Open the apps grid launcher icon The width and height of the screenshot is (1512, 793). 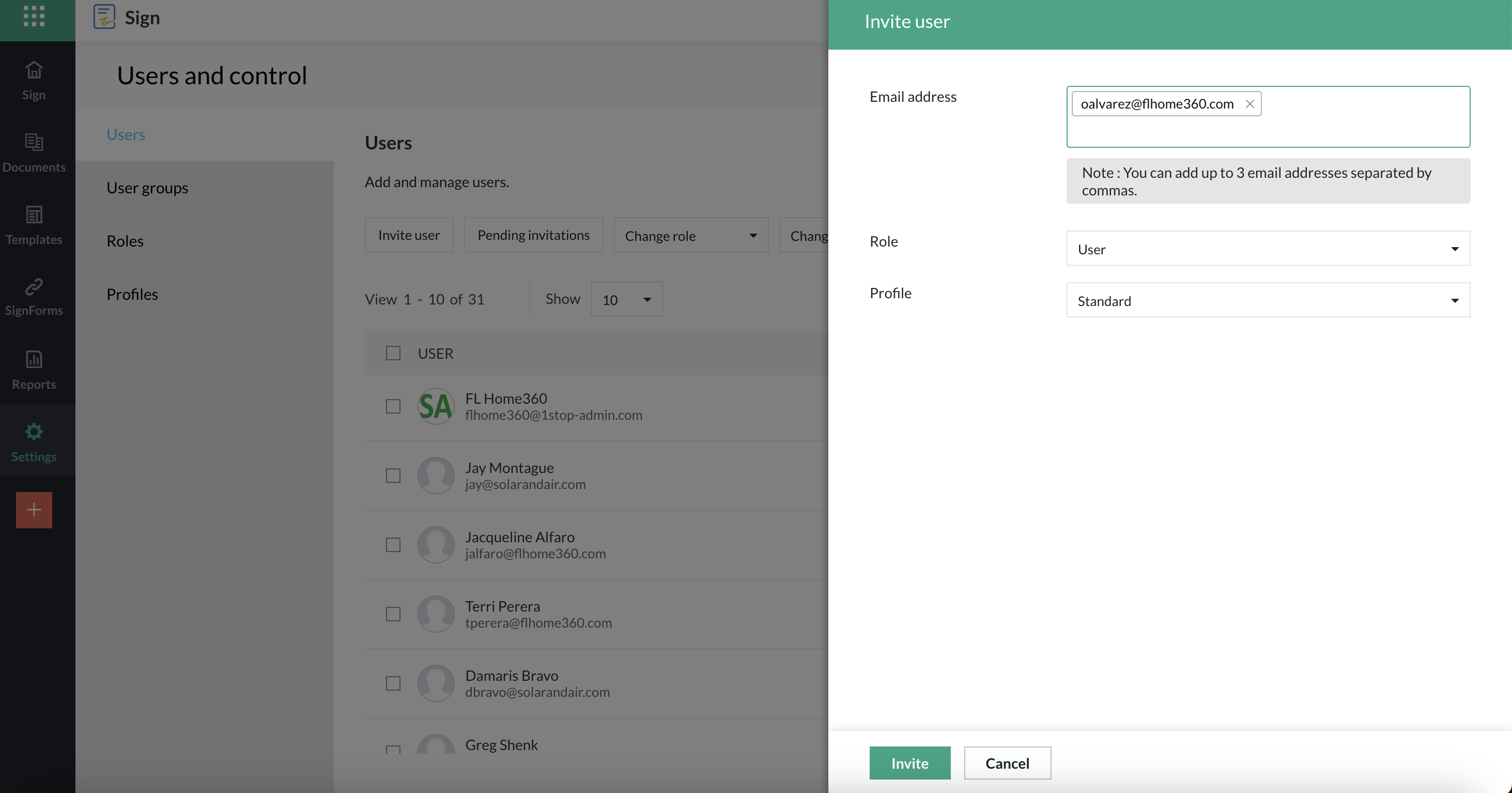[34, 16]
